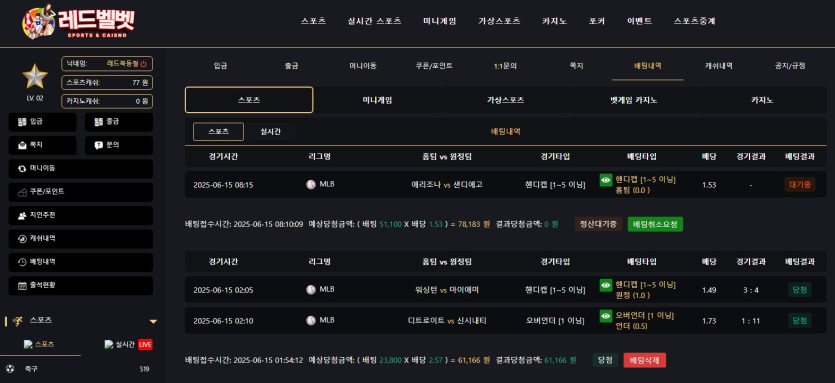Click the 레드벨벳 site logo

click(x=78, y=22)
